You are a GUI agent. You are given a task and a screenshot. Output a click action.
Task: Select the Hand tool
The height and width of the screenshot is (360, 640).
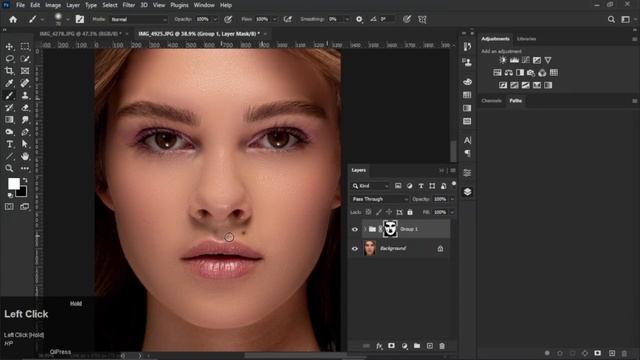(x=25, y=156)
